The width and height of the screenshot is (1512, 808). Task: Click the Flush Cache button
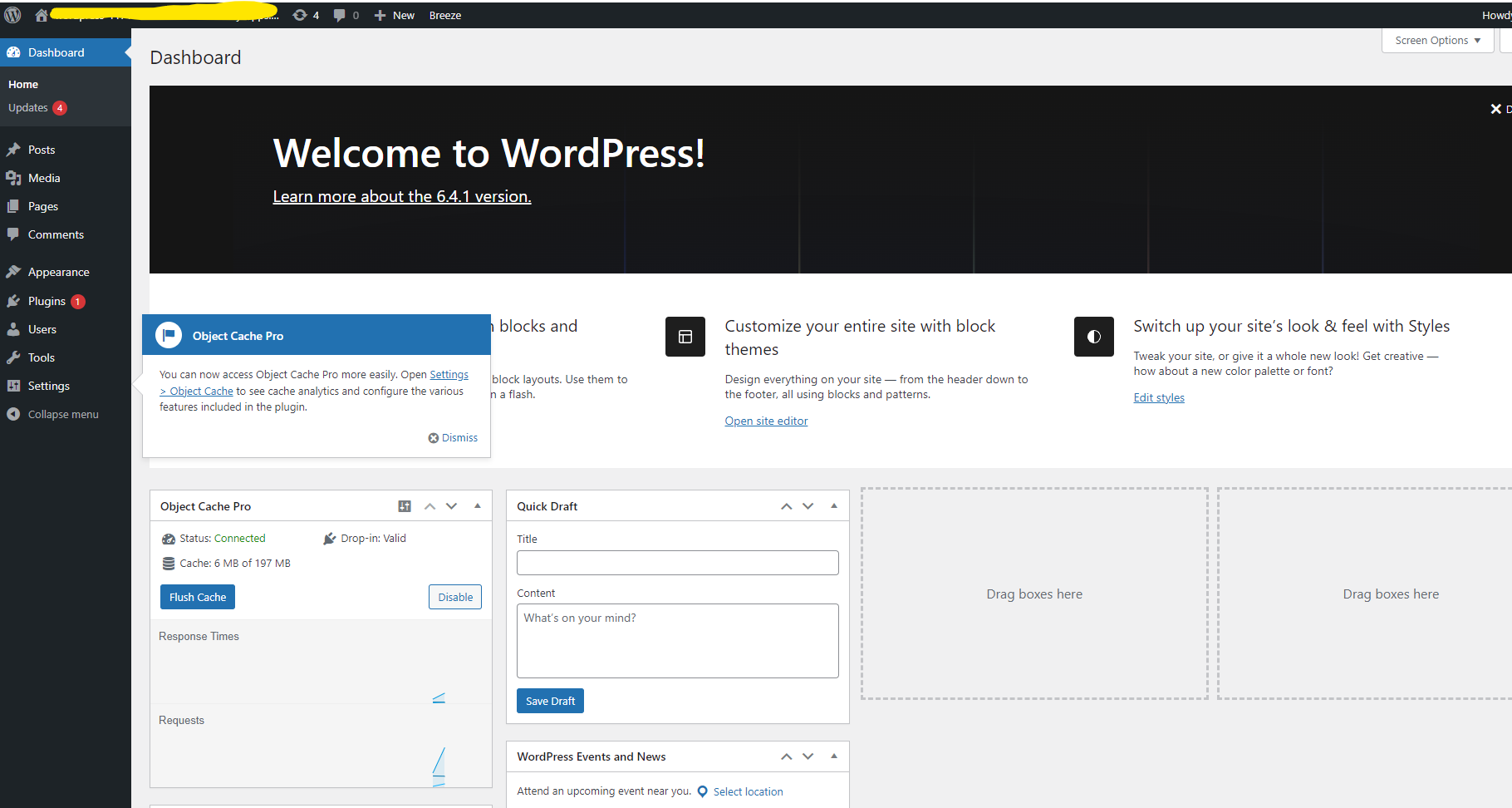click(198, 597)
